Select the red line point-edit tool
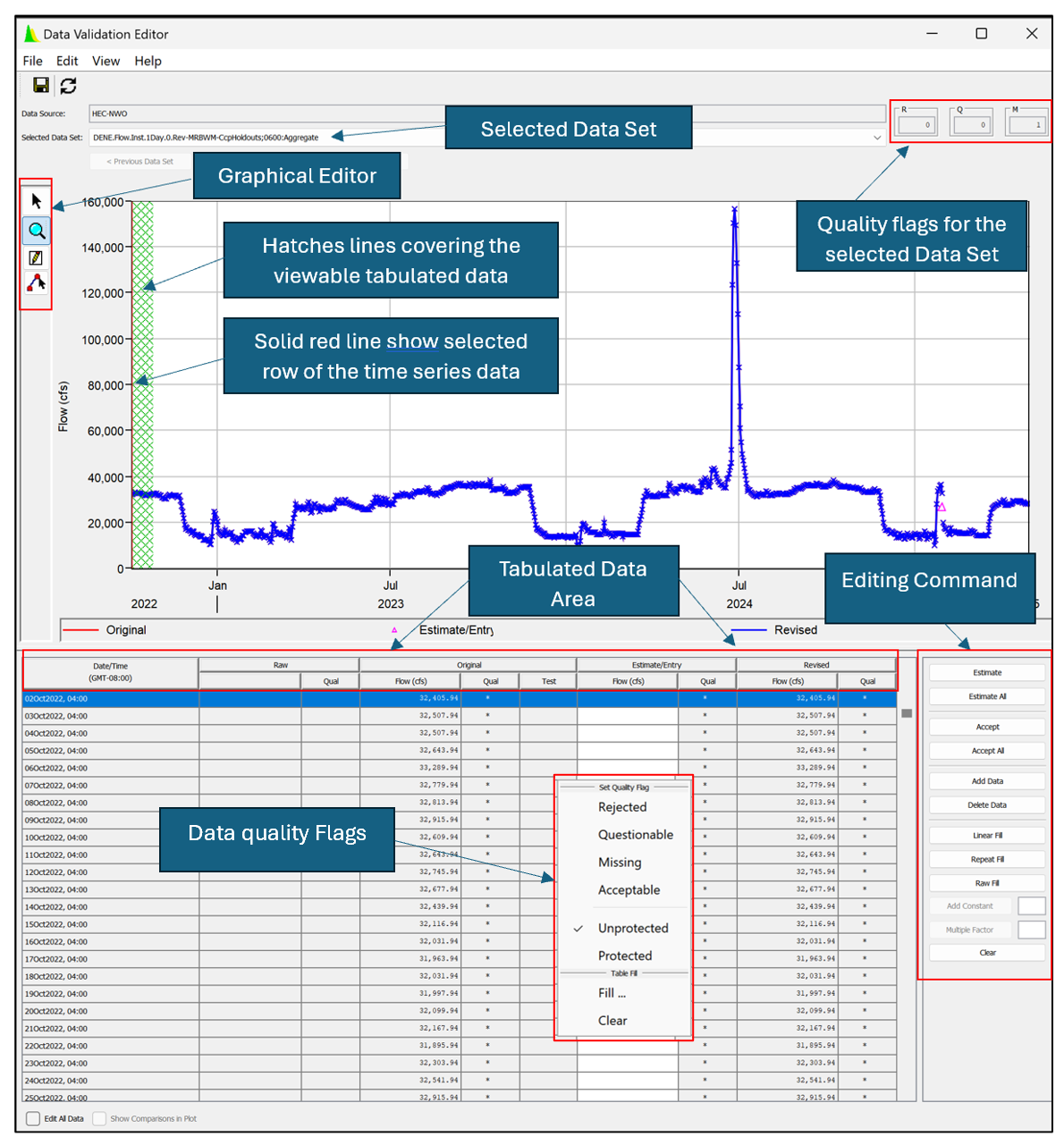This screenshot has height=1145, width=1064. (37, 283)
